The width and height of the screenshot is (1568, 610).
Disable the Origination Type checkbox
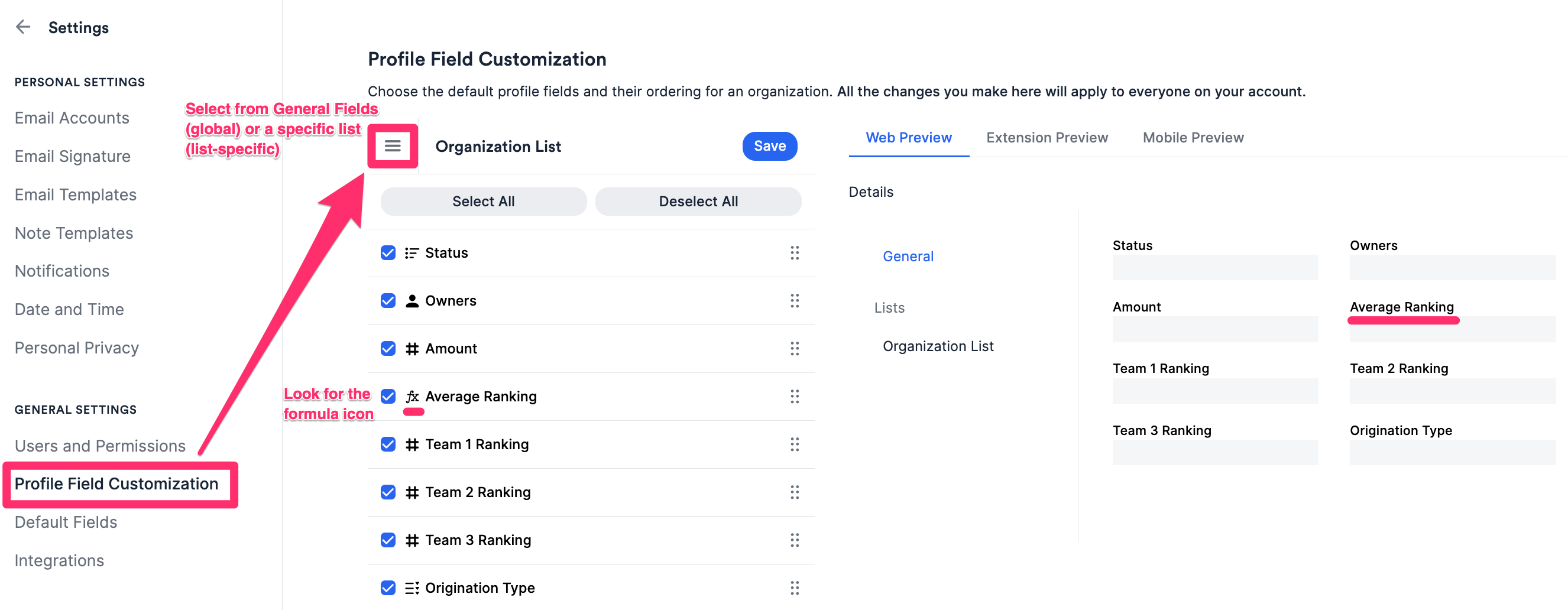pyautogui.click(x=388, y=588)
